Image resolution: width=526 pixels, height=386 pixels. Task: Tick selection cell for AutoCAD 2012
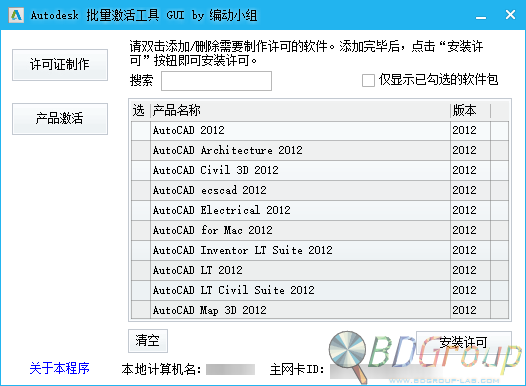click(x=141, y=130)
